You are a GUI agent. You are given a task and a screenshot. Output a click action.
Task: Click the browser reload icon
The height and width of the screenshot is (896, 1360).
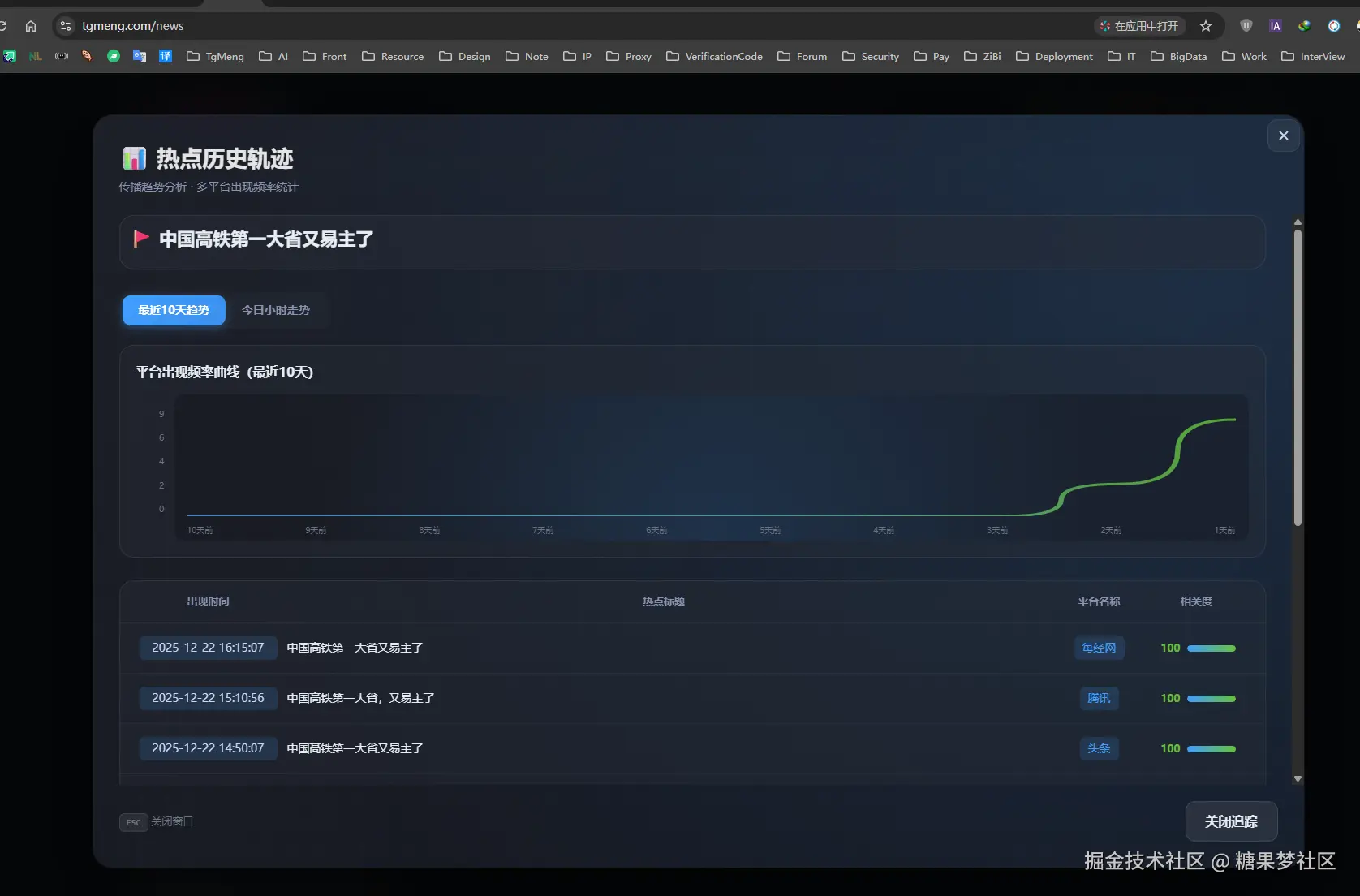tap(3, 26)
